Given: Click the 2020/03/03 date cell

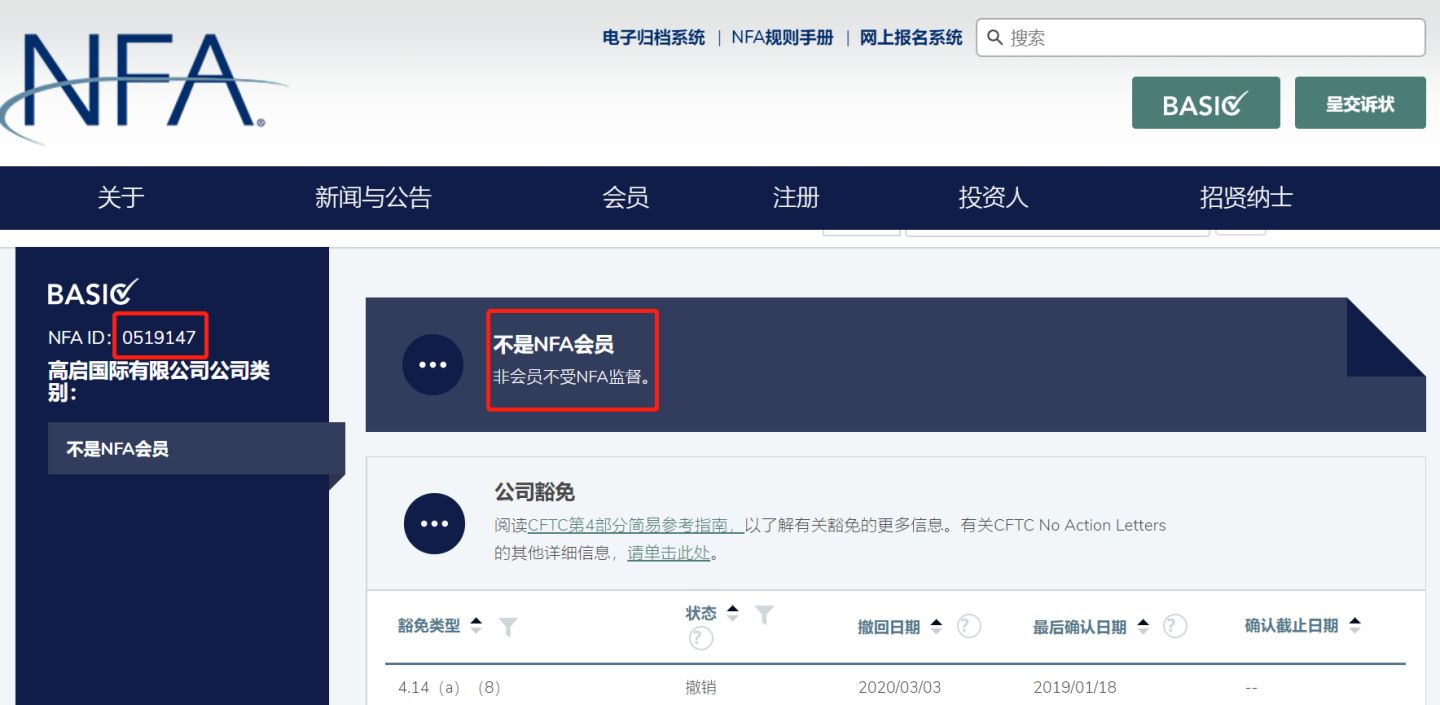Looking at the screenshot, I should click(x=899, y=688).
